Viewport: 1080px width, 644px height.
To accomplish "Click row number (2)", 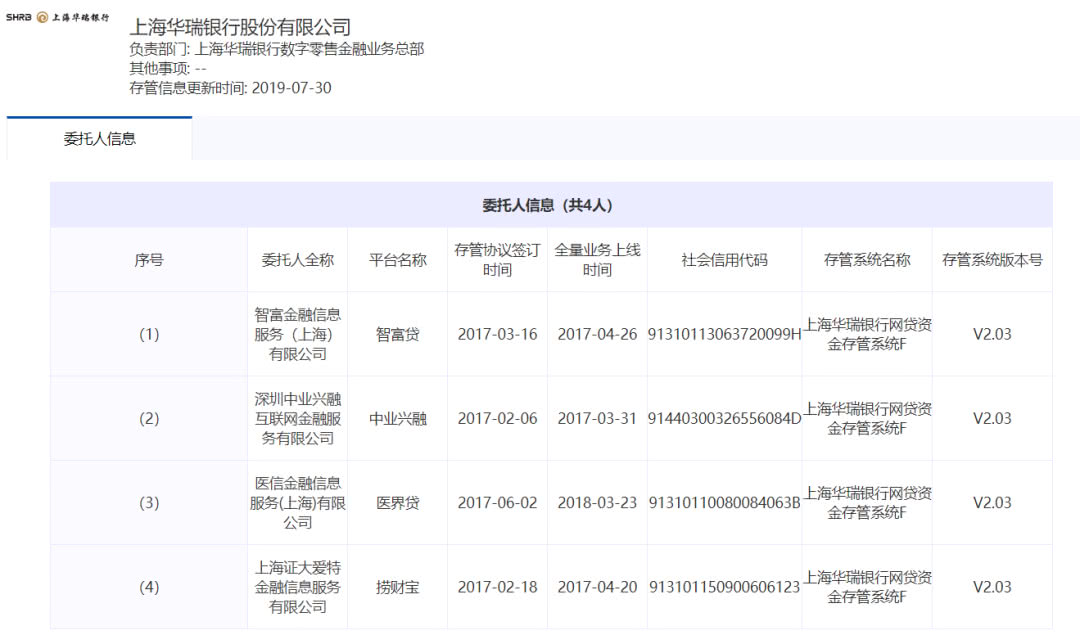I will [x=149, y=418].
